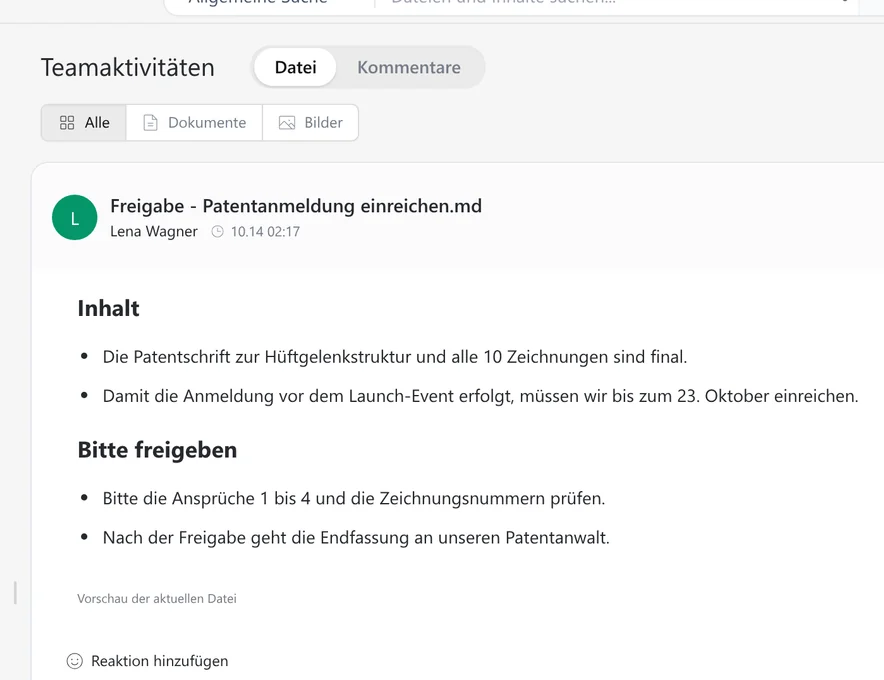Click the clock icon beside timestamp
Image resolution: width=884 pixels, height=680 pixels.
pyautogui.click(x=218, y=232)
